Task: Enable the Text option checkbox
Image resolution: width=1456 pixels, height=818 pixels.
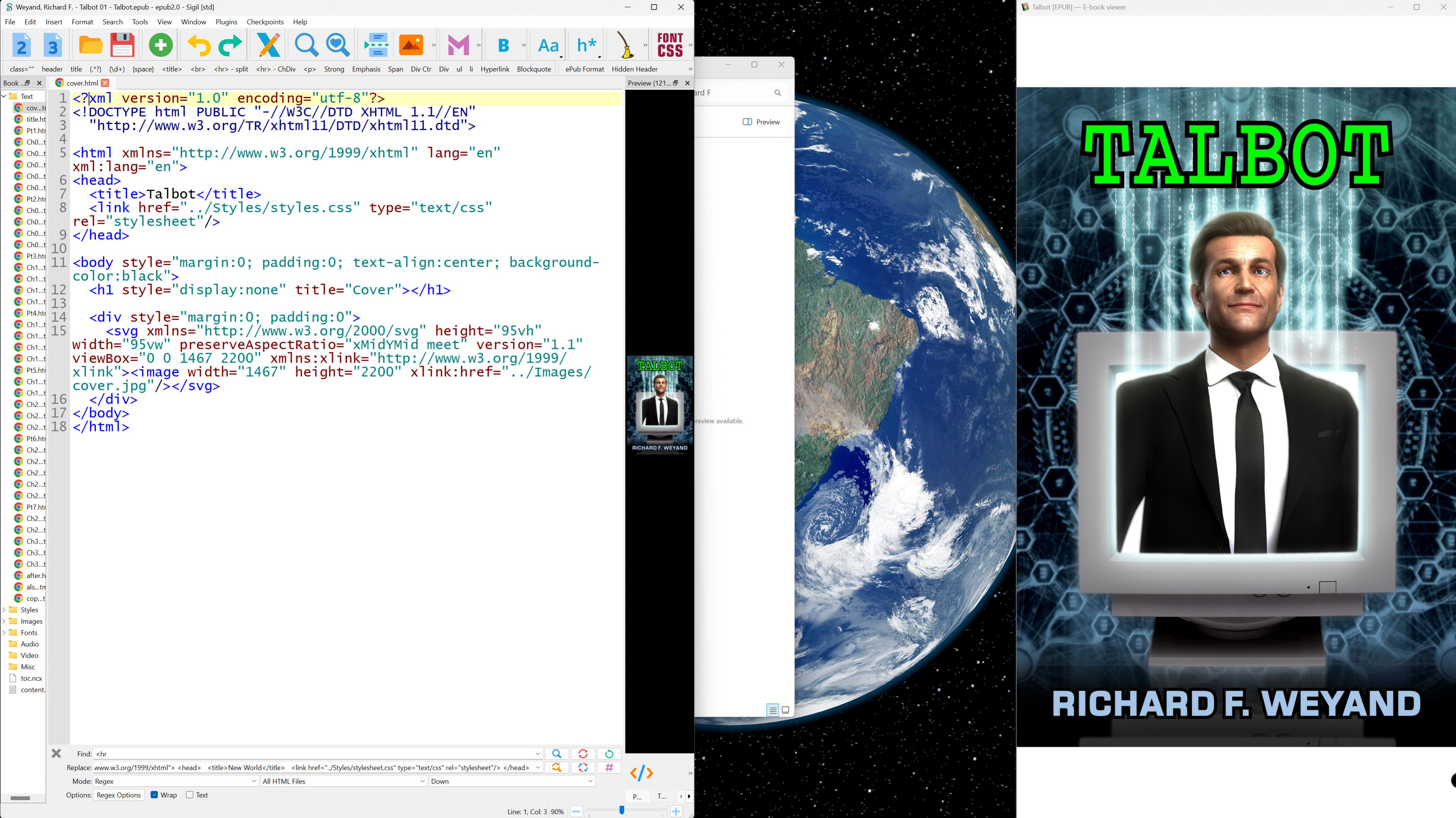Action: (x=190, y=795)
